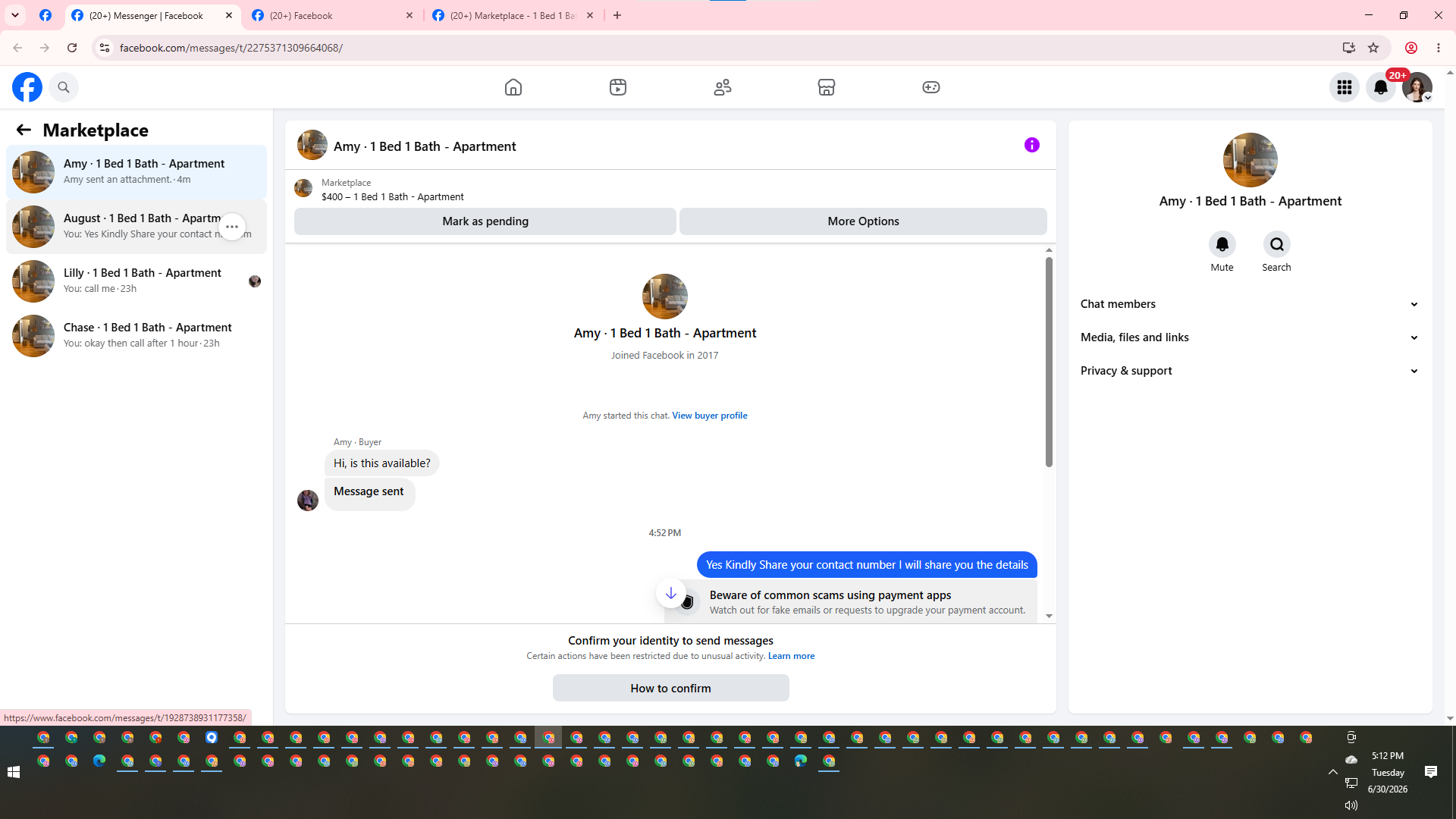View site information icon in address bar
The width and height of the screenshot is (1456, 819).
[x=105, y=48]
